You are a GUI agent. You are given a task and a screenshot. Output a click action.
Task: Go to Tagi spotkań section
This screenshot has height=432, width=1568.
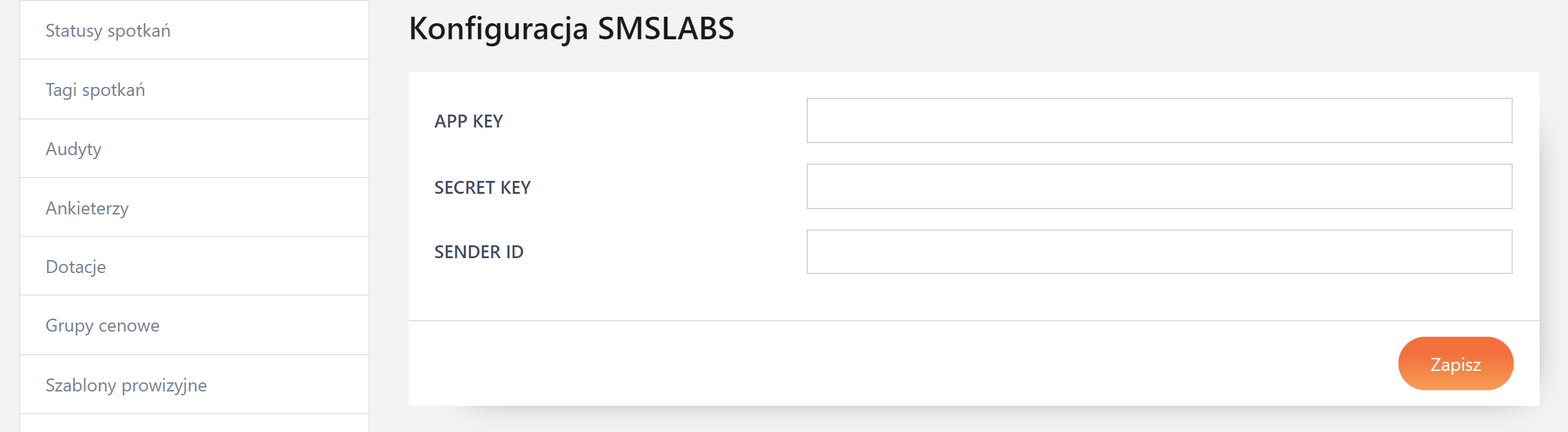pos(95,90)
